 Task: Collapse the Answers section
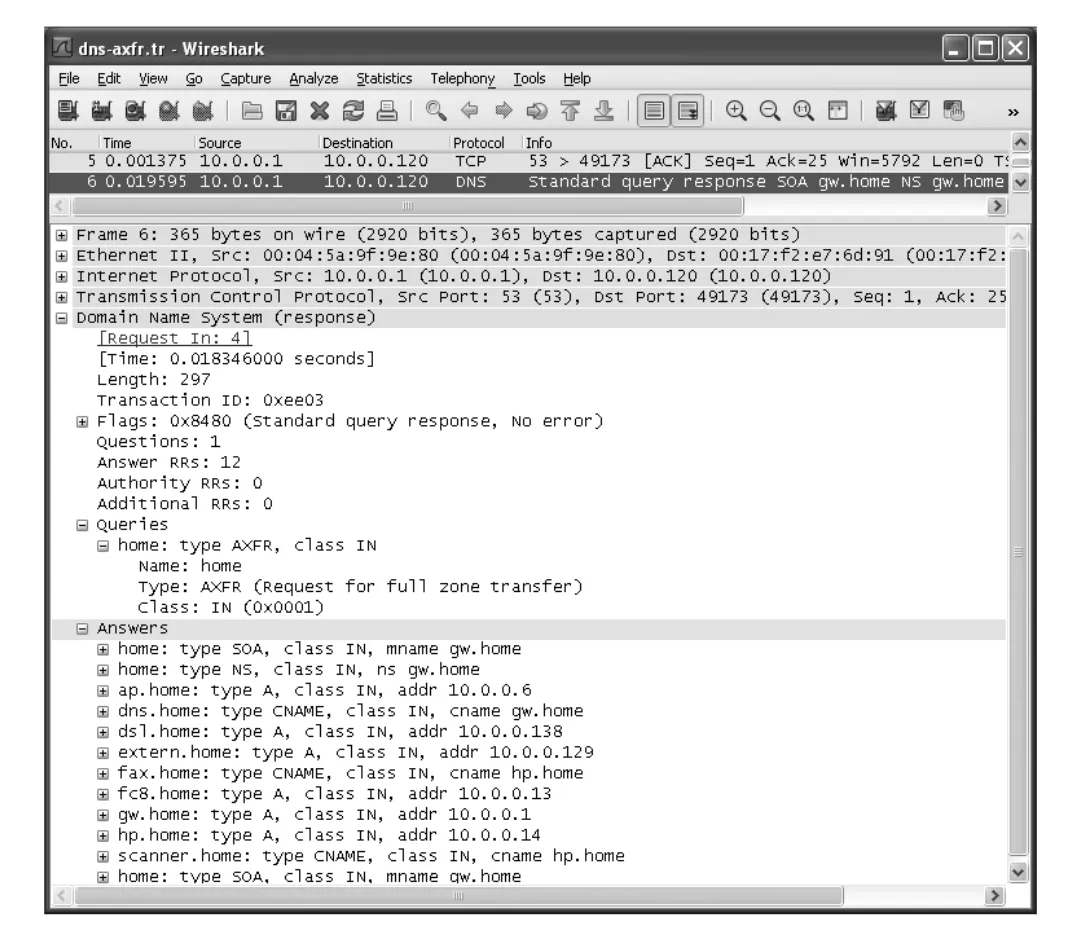coord(83,628)
